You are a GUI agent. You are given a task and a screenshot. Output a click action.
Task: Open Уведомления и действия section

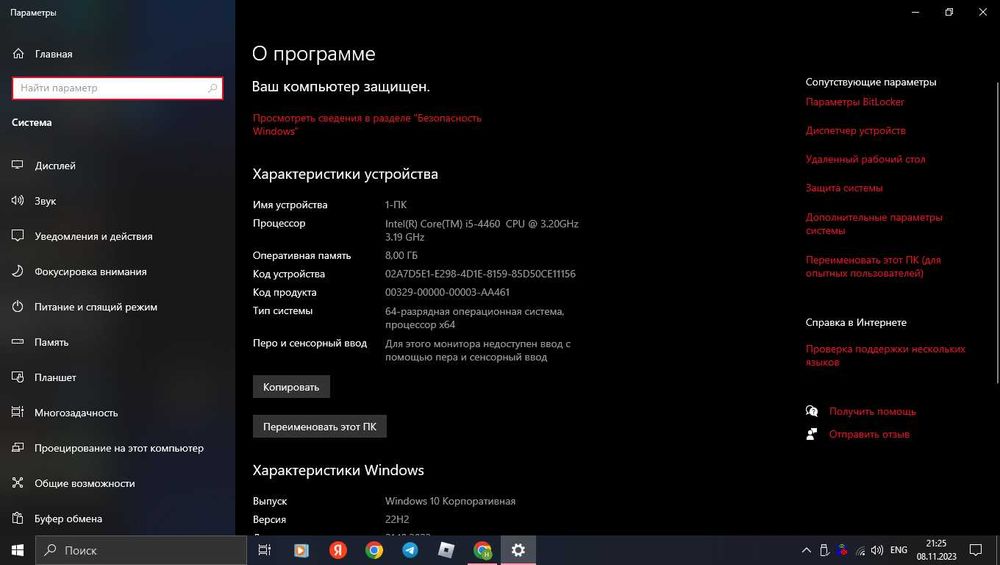coord(82,236)
